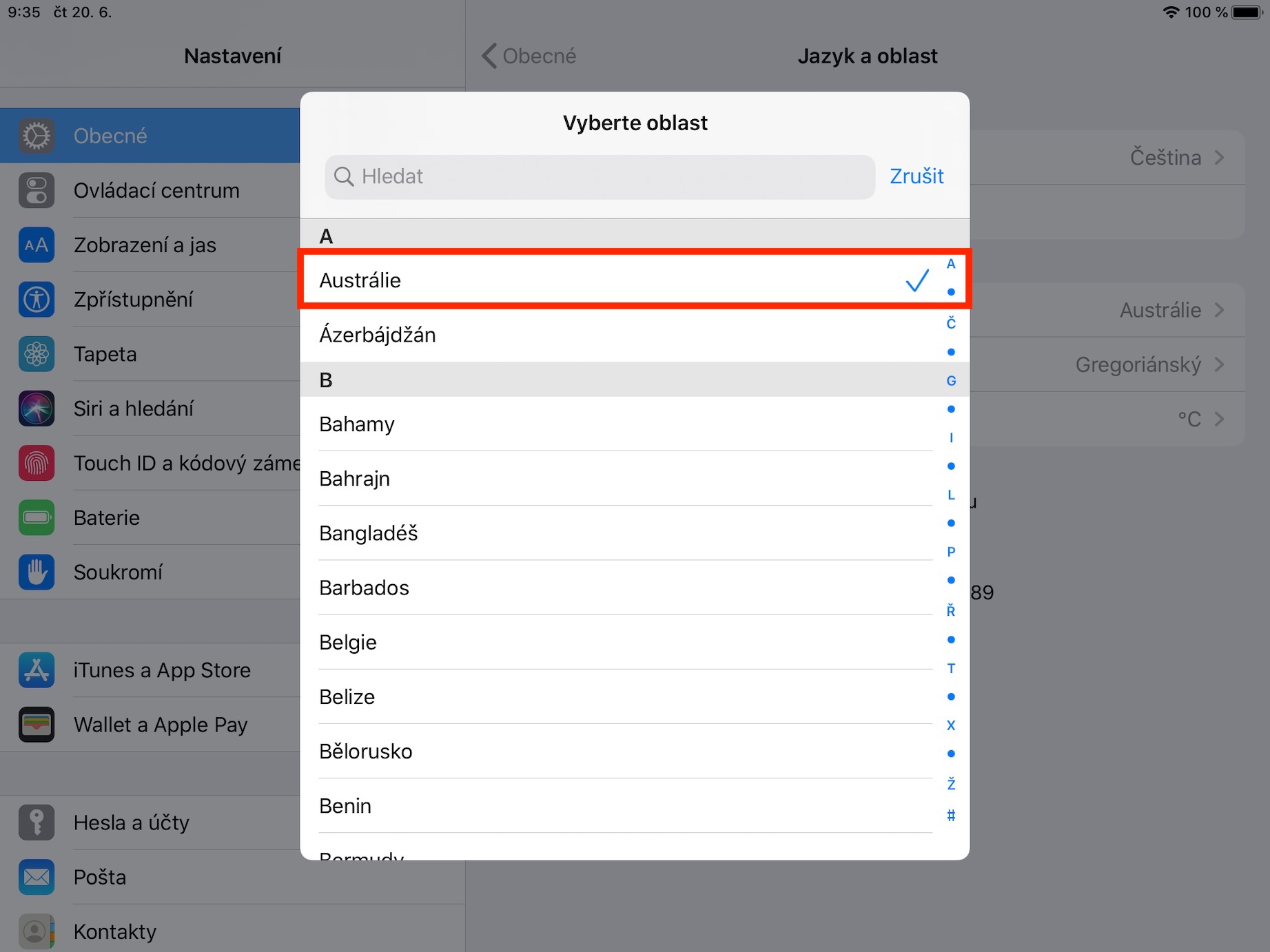Jump to letter G in index bar
The image size is (1270, 952).
pos(951,381)
